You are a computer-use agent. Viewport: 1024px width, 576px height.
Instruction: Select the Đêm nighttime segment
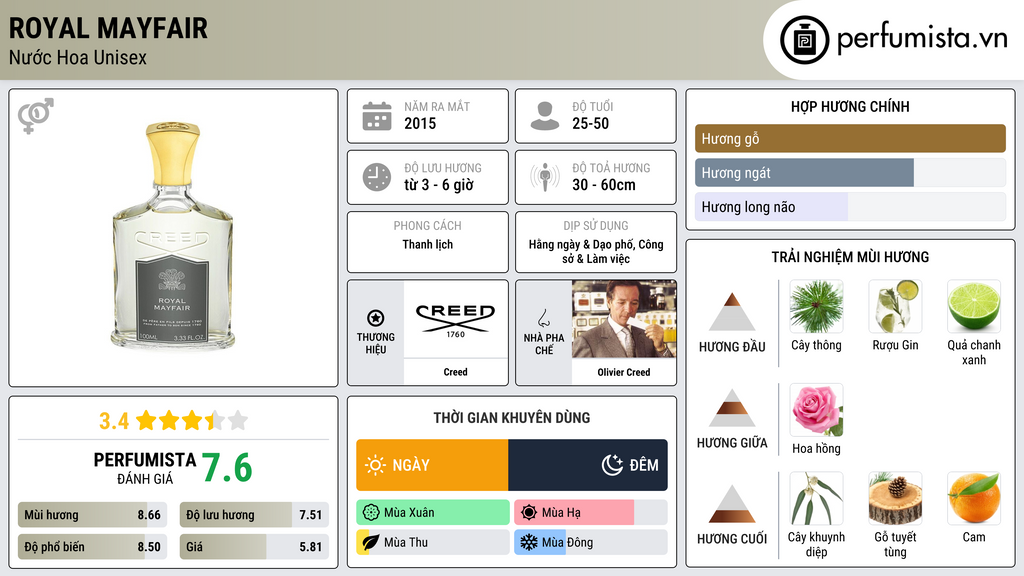[588, 465]
